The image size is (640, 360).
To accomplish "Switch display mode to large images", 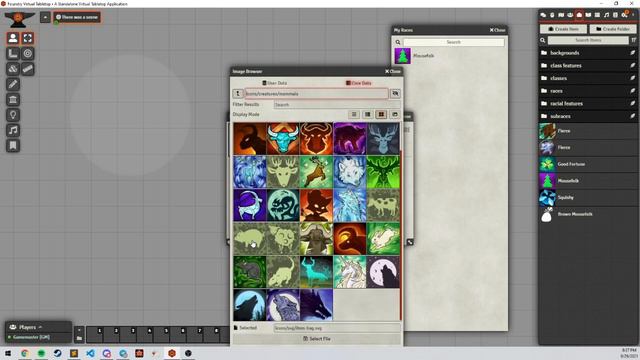I will tap(395, 115).
